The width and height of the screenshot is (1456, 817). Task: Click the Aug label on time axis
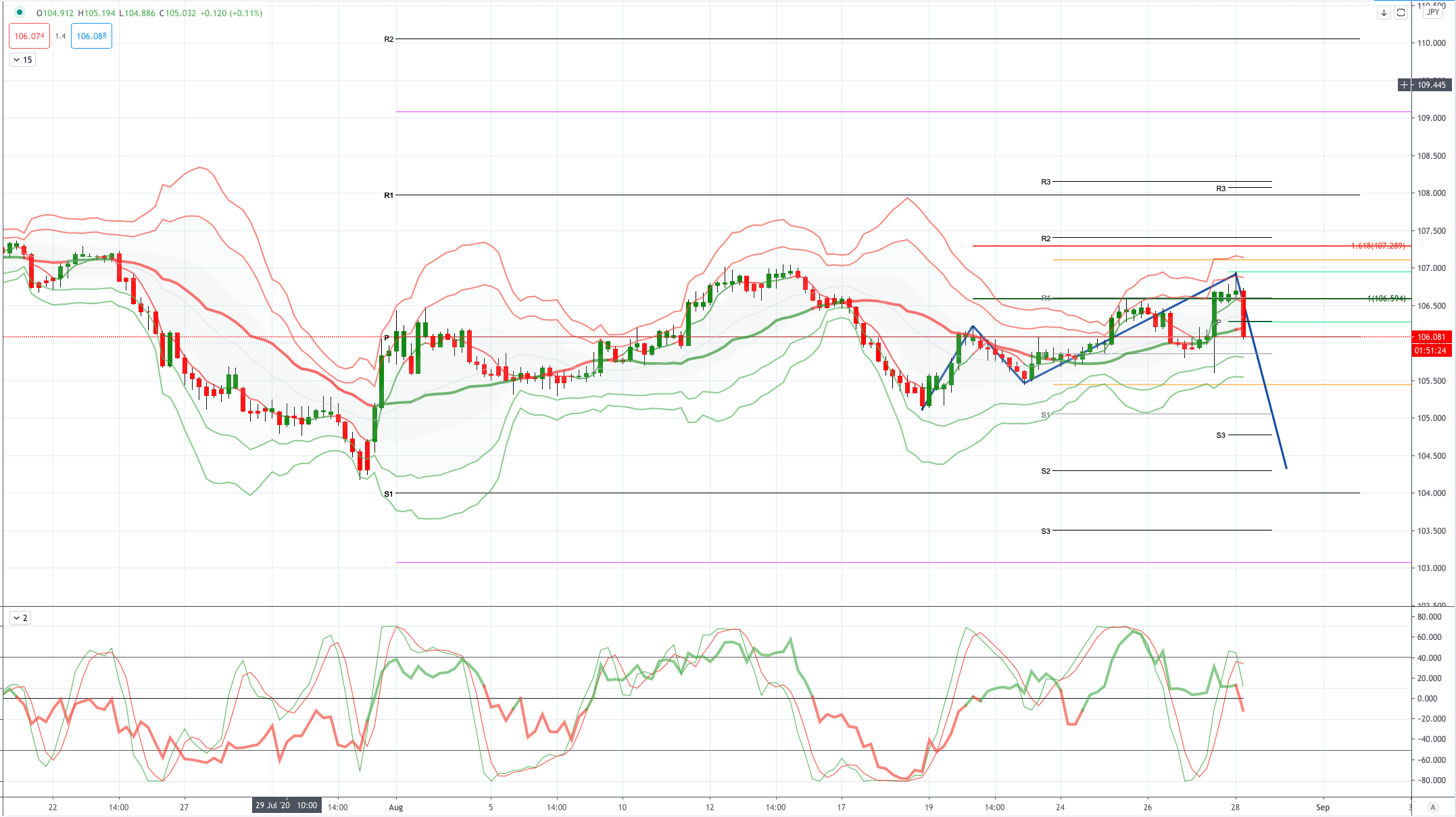pyautogui.click(x=396, y=807)
